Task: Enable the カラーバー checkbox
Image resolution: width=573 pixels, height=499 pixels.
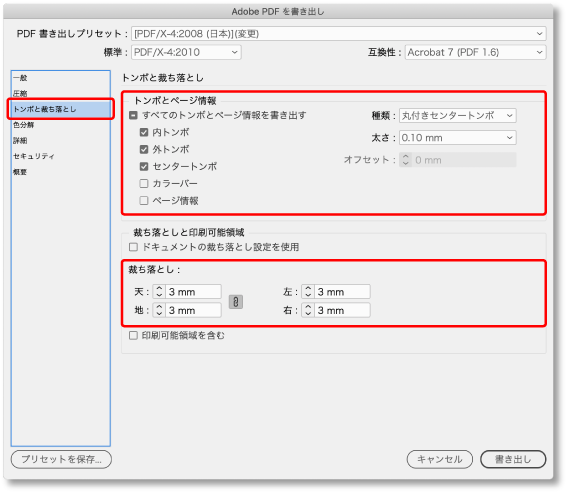Action: click(x=144, y=183)
